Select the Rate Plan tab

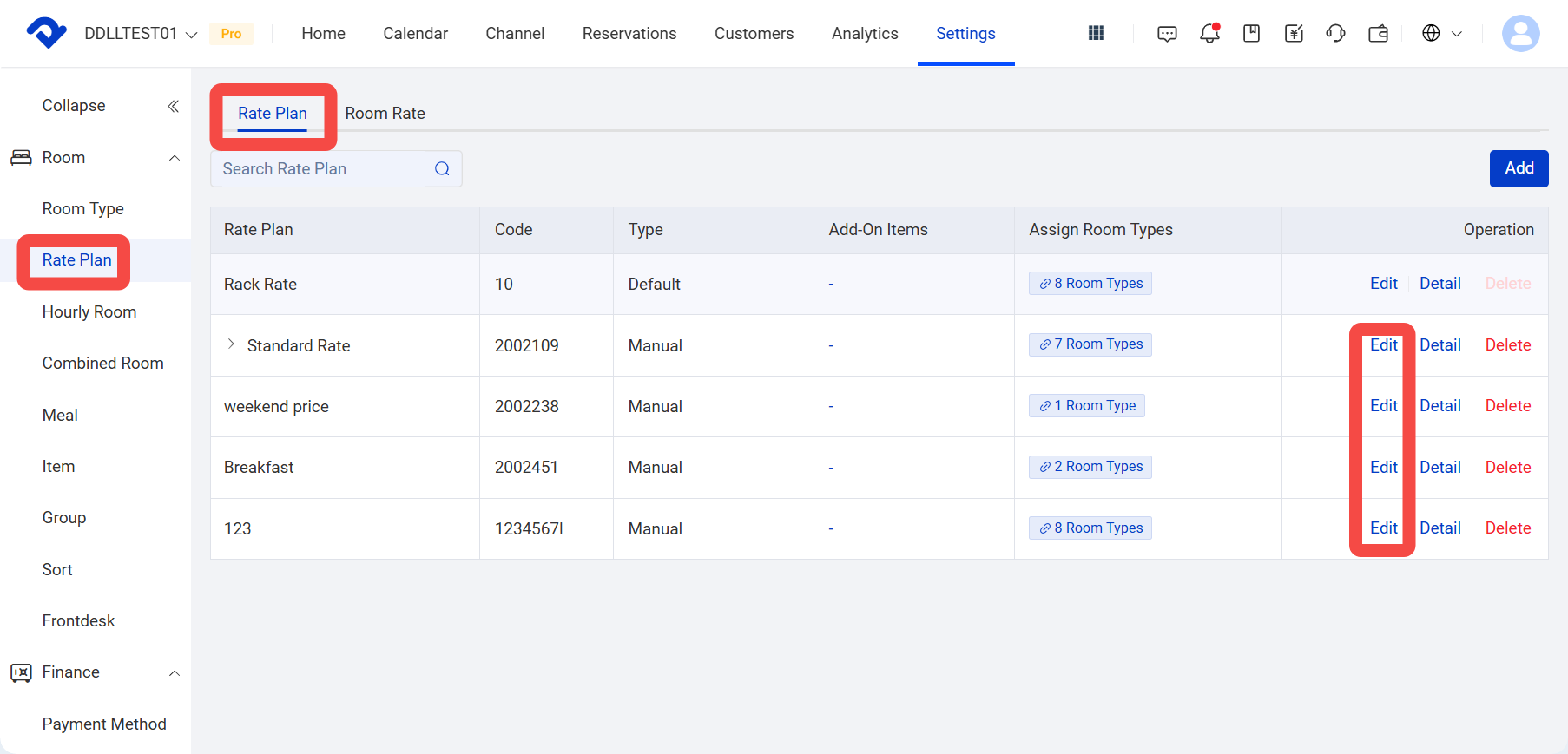click(273, 114)
